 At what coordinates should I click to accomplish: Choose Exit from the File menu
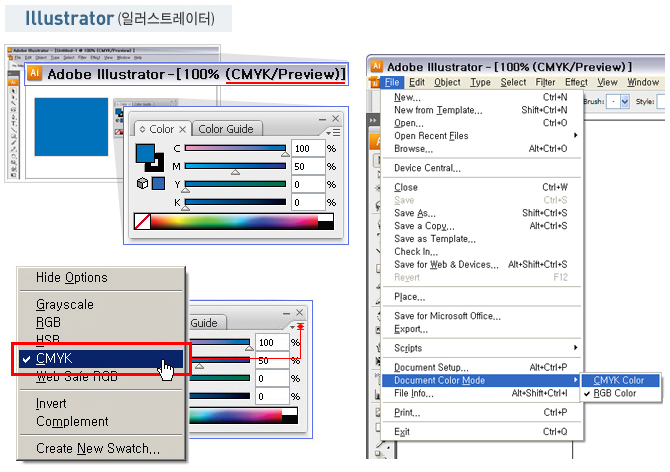(481, 431)
